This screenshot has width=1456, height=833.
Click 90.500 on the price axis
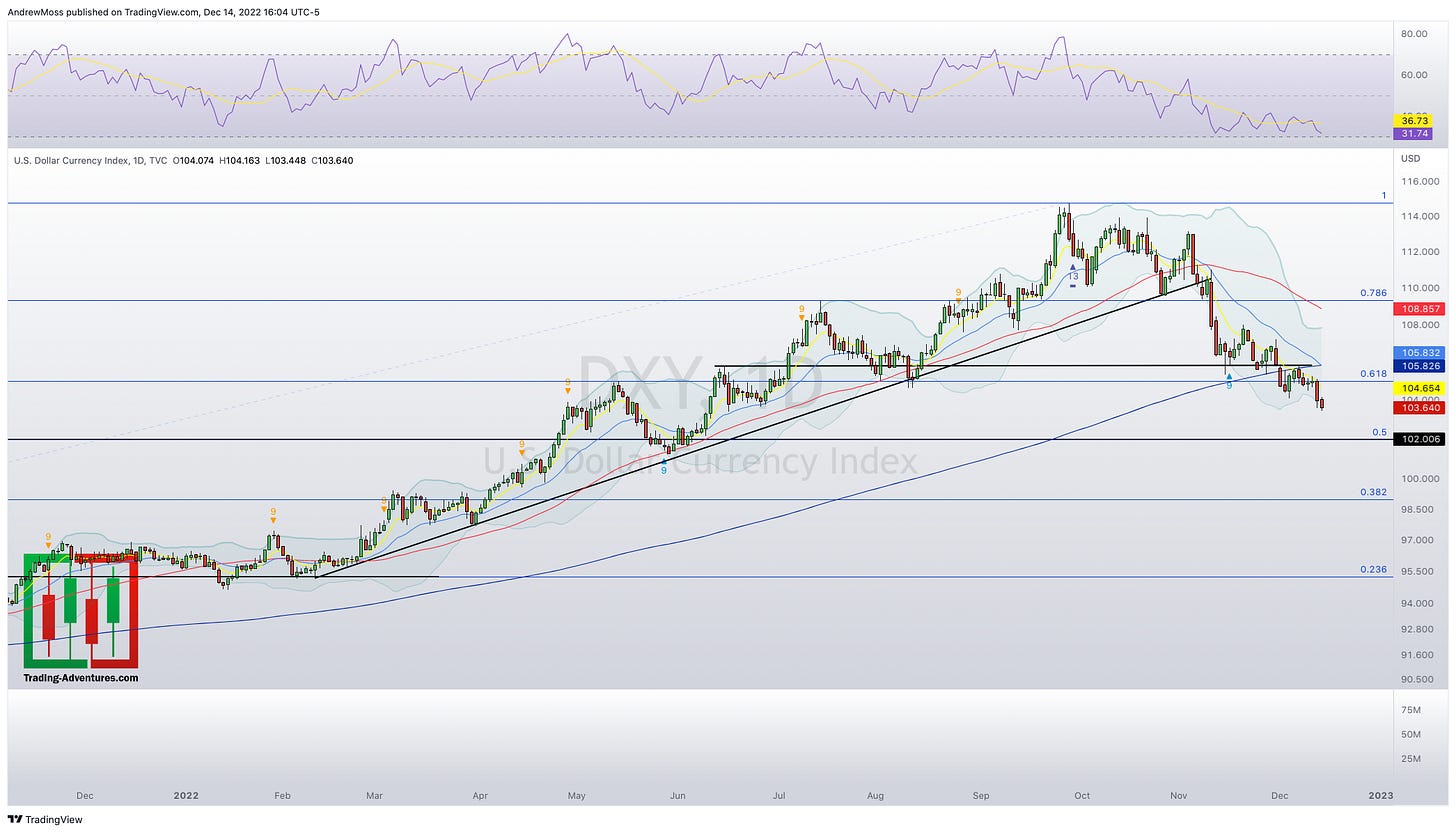tap(1416, 679)
